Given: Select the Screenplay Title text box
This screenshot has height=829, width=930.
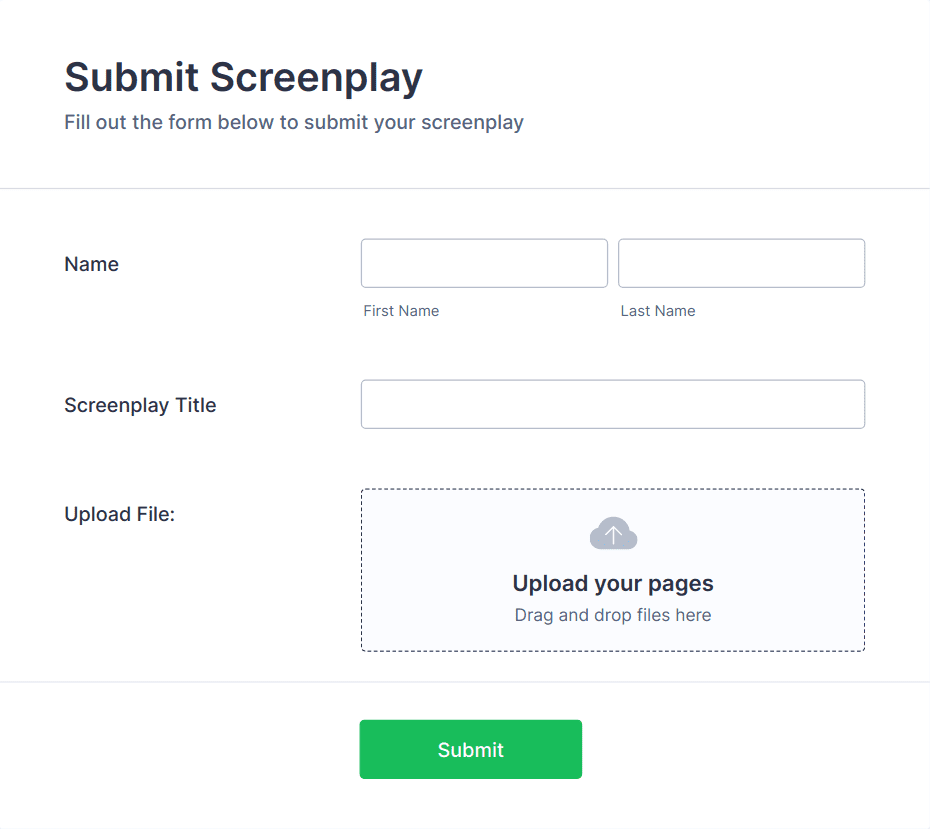Looking at the screenshot, I should [613, 404].
